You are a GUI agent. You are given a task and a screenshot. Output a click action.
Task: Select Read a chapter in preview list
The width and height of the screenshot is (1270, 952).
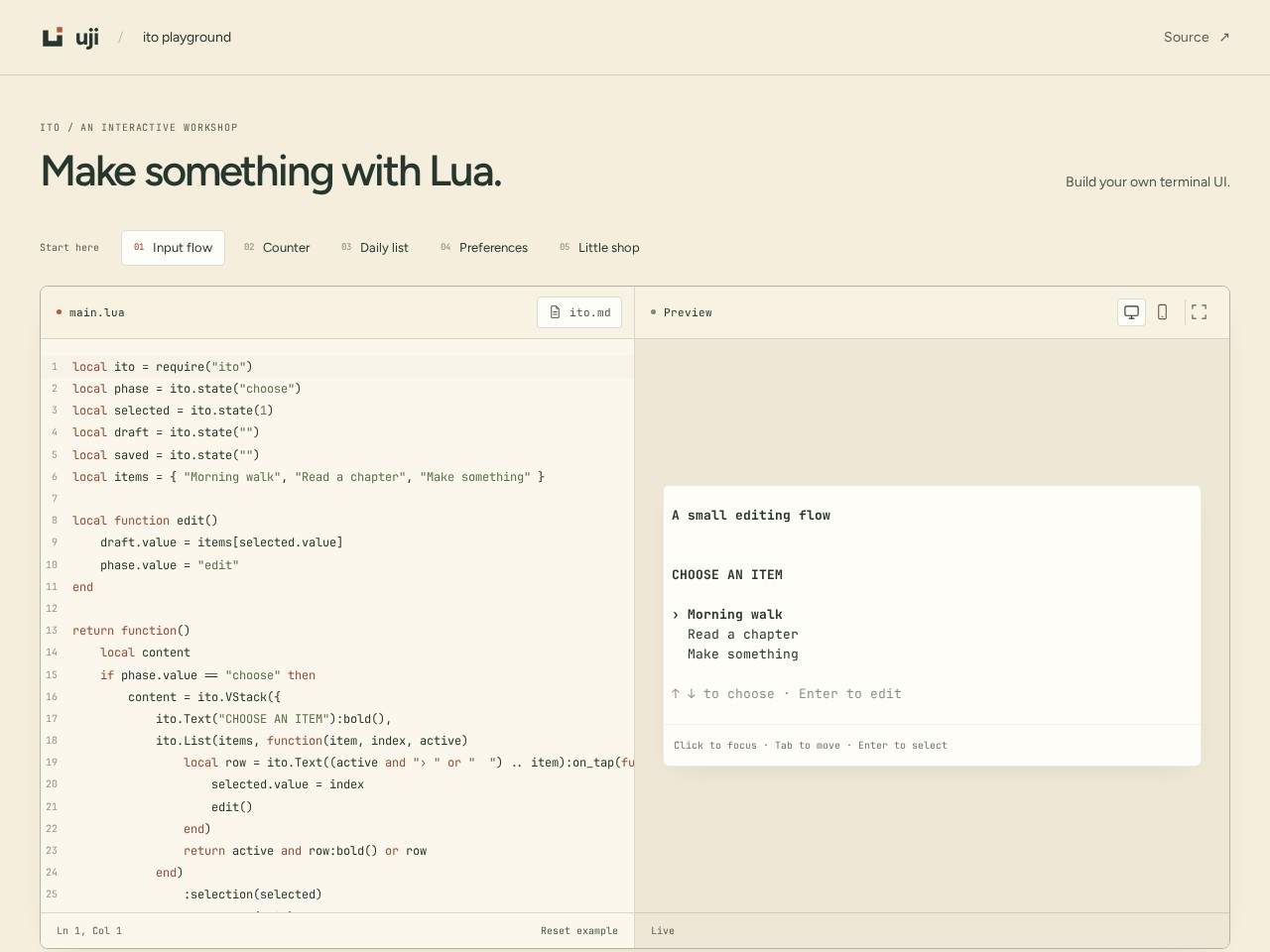tap(742, 635)
